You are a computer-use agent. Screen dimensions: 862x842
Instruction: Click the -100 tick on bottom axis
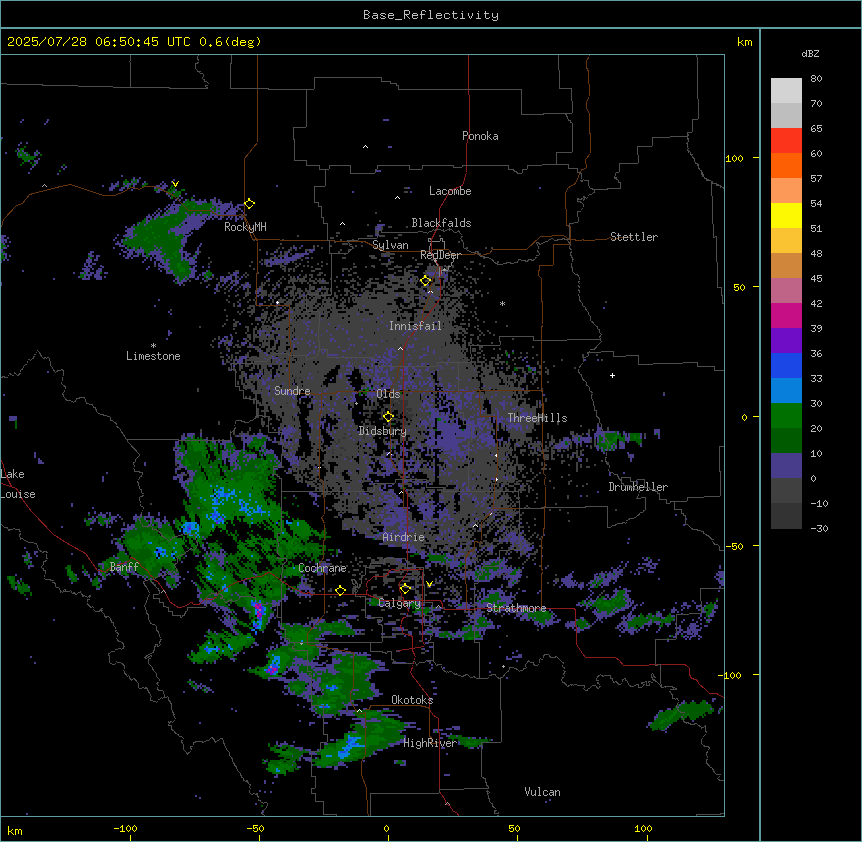[x=125, y=828]
